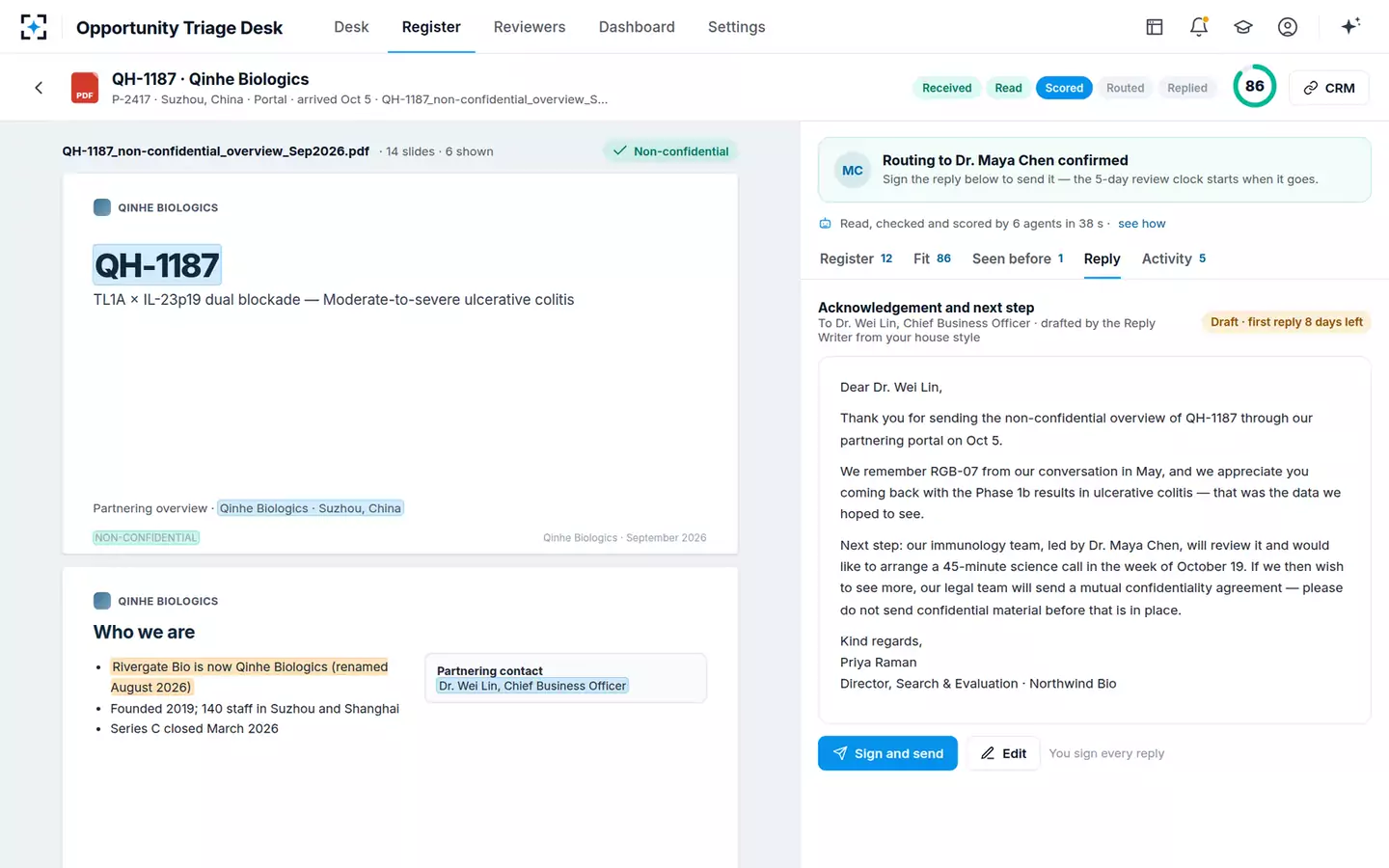Follow the 'see how' link

point(1142,224)
